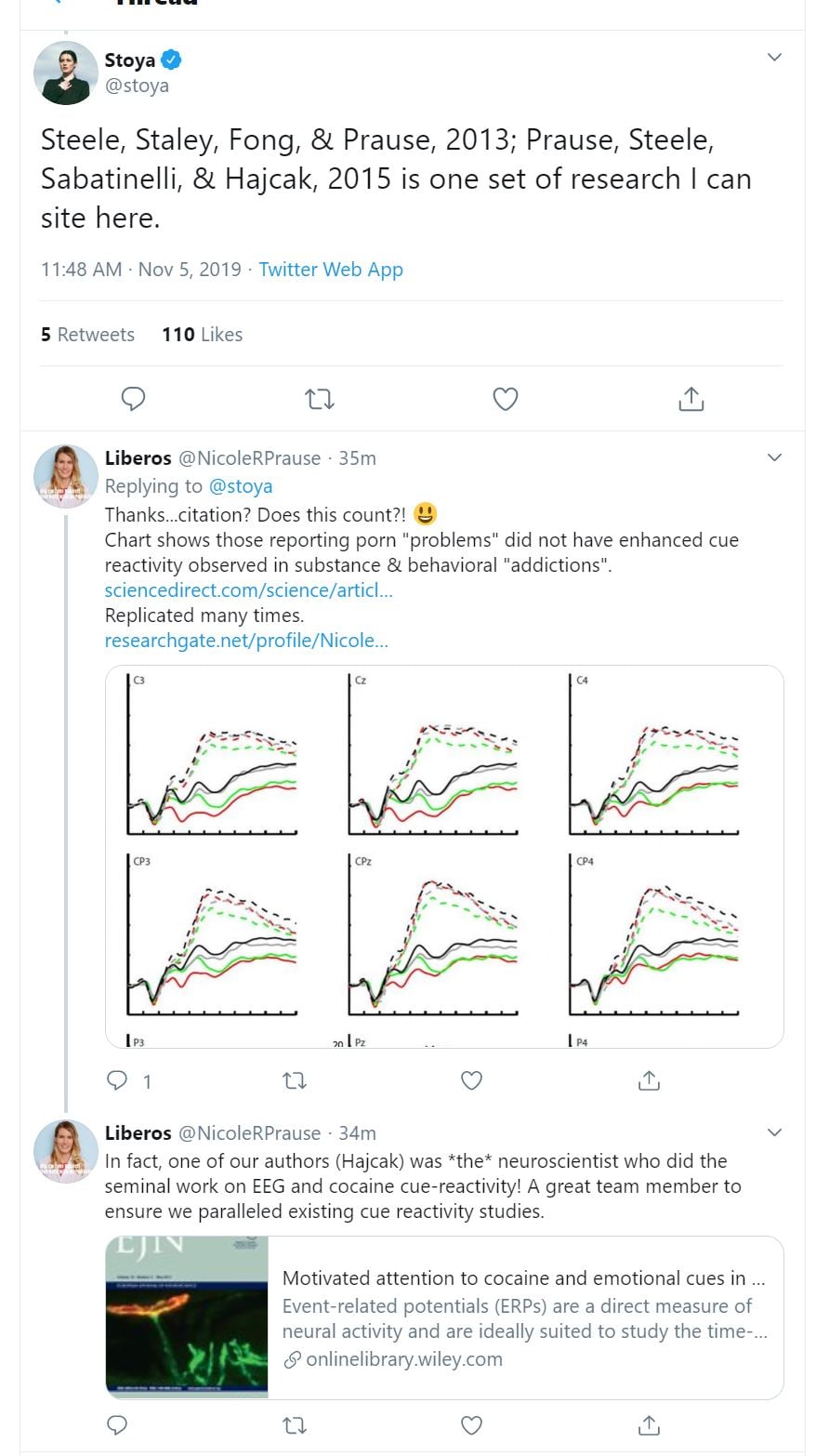Expand options menu on 35m Liberos reply

point(774,457)
